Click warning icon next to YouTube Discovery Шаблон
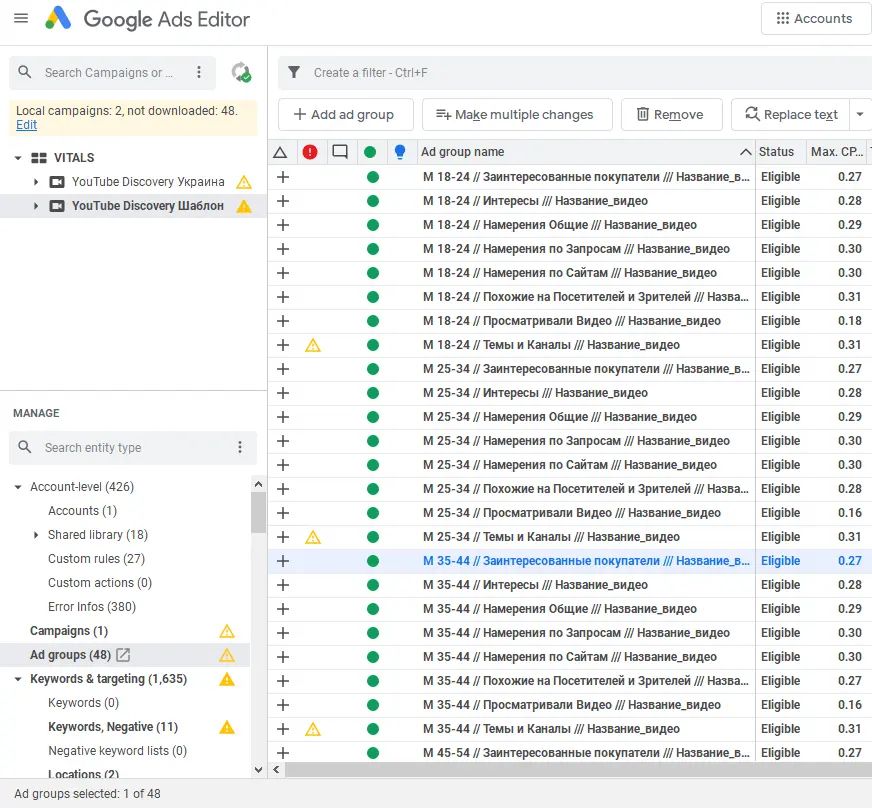The width and height of the screenshot is (872, 808). 244,206
